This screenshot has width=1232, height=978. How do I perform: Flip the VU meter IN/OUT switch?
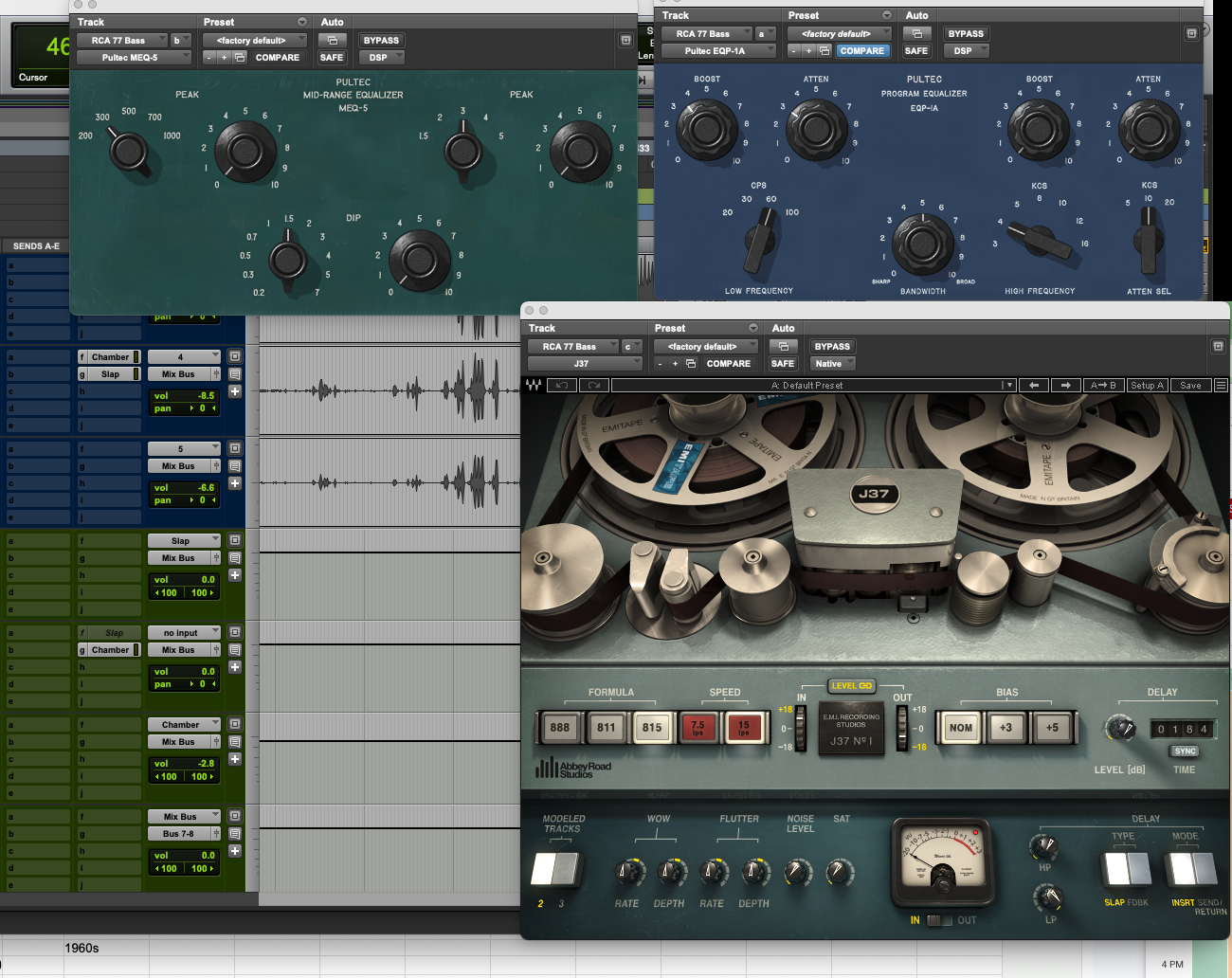tap(938, 920)
